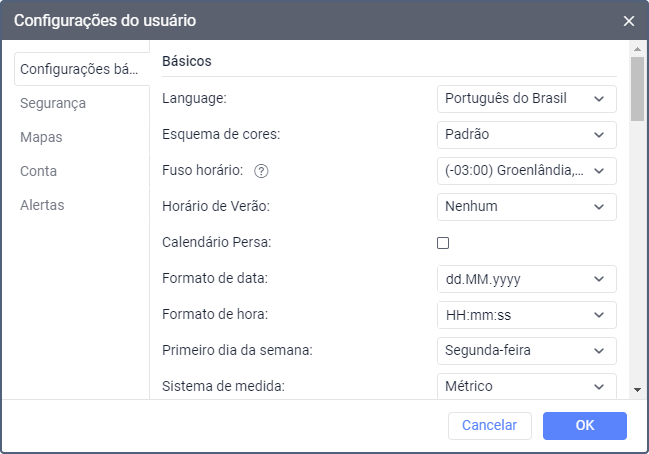Expand the Formato de hora dropdown

click(526, 315)
